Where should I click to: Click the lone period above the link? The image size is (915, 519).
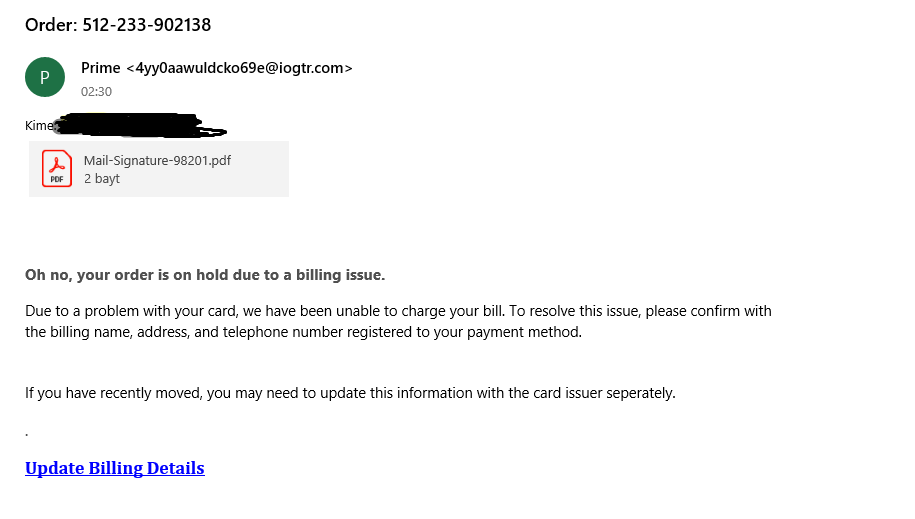tap(26, 435)
